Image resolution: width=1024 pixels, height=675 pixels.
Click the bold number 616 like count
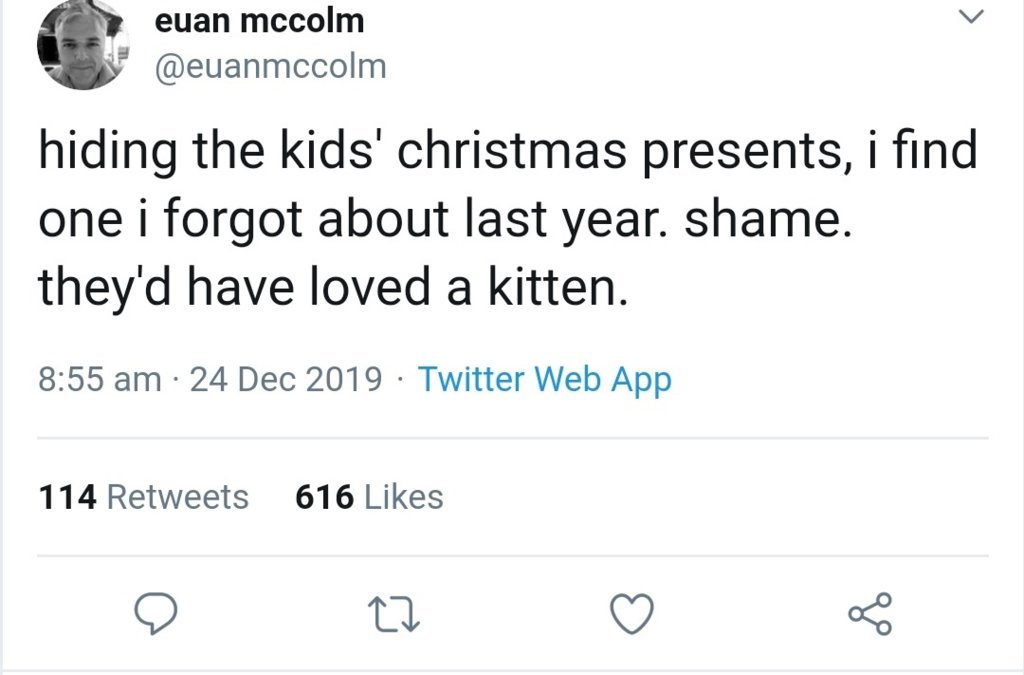(x=325, y=497)
